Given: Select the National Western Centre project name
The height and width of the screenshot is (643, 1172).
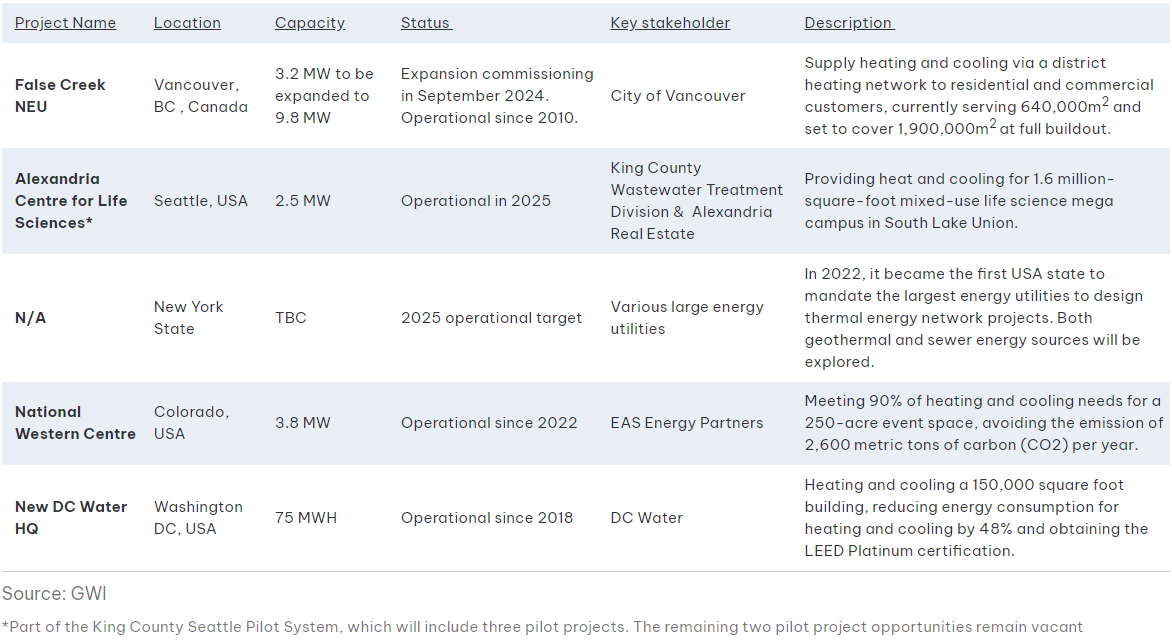Looking at the screenshot, I should (75, 423).
